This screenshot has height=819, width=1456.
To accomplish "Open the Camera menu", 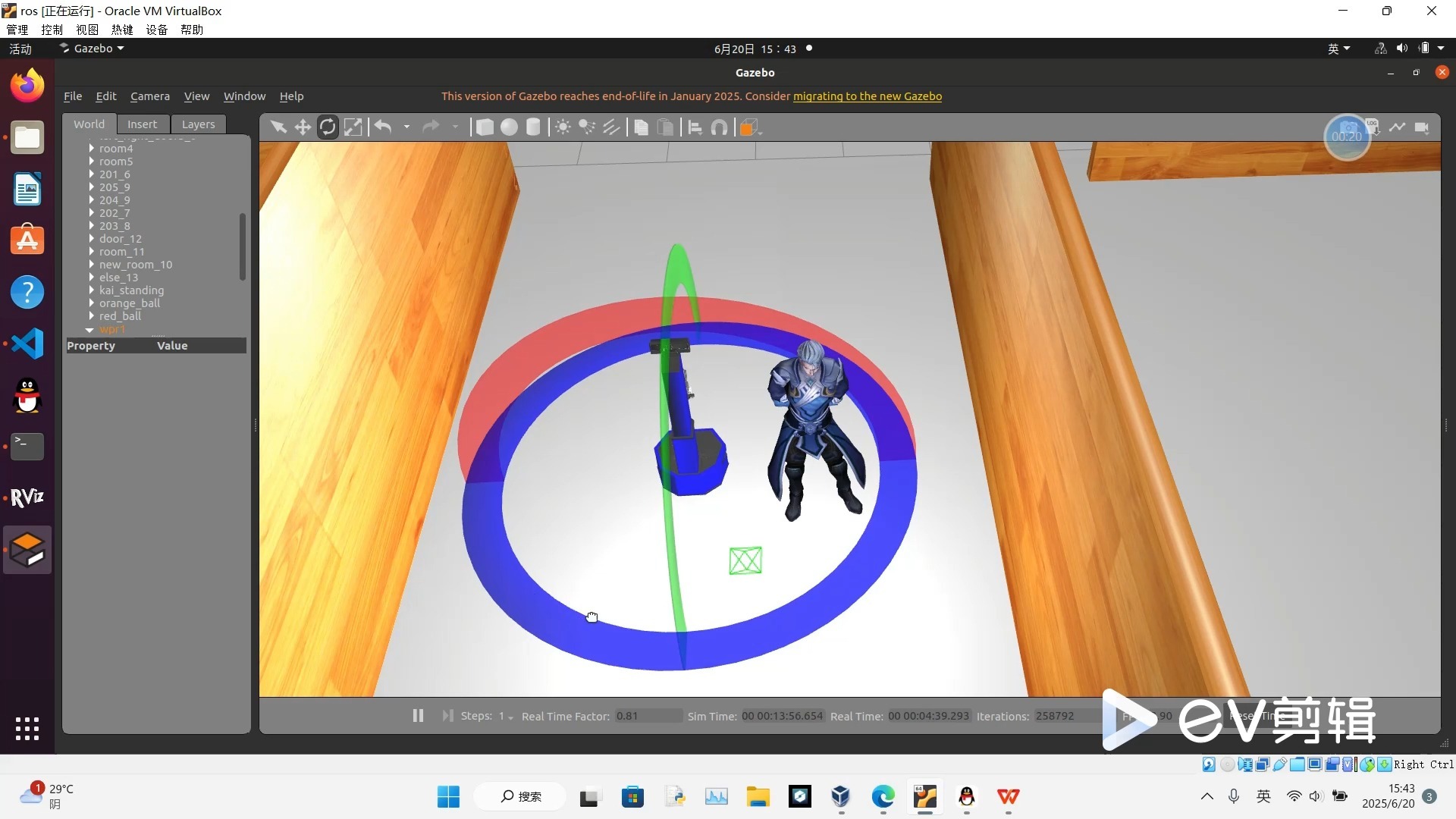I will pos(150,96).
